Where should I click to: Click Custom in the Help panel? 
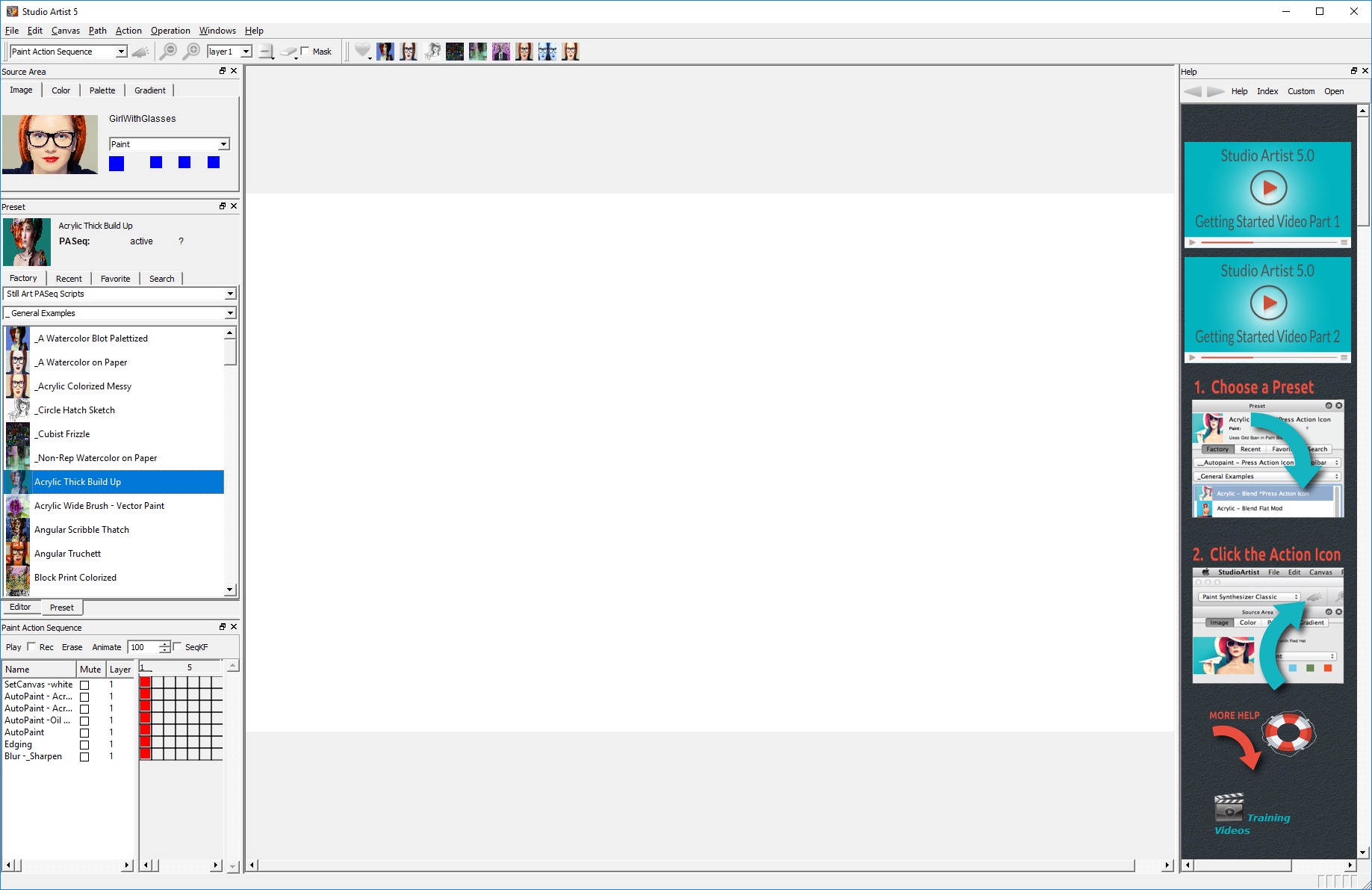point(1301,91)
